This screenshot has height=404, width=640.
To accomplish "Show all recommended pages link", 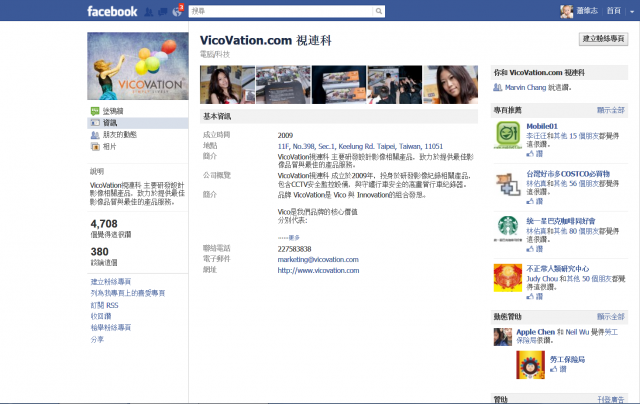I will coord(611,110).
